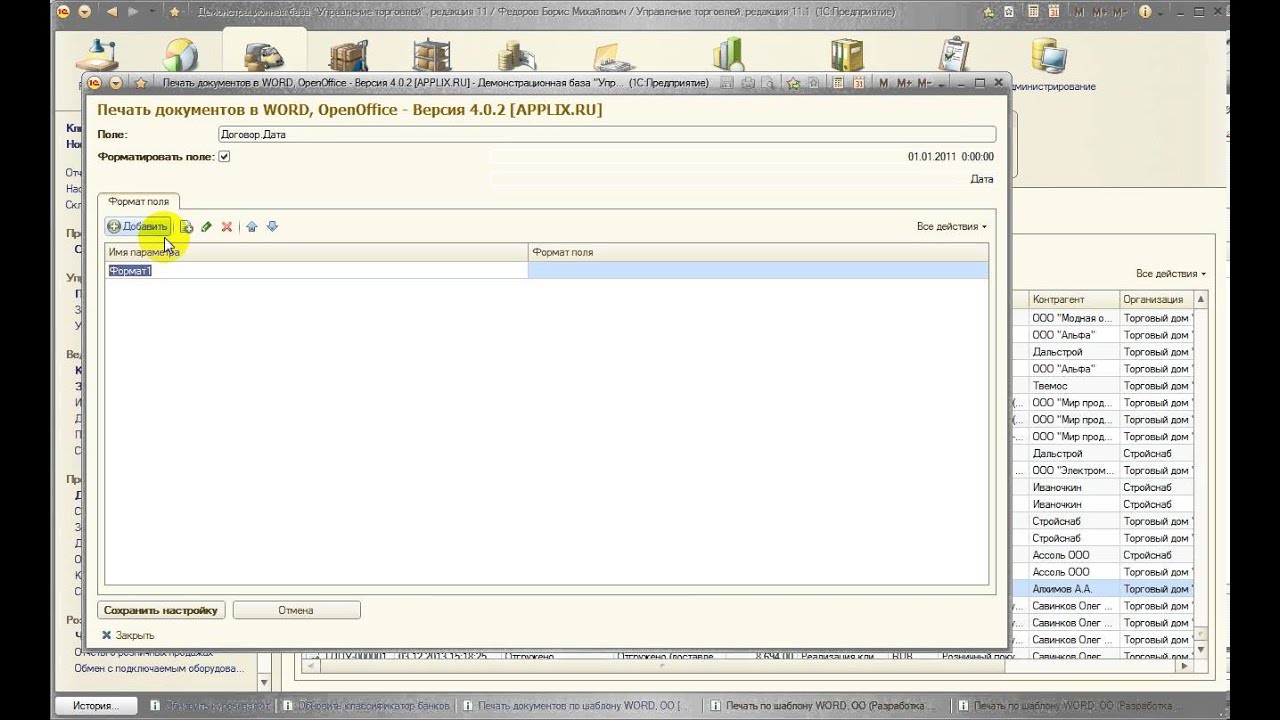Select the Формат1 cell in table
The image size is (1280, 720).
[x=316, y=271]
